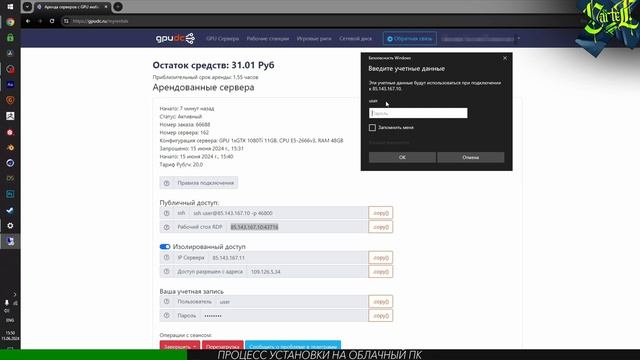Click the Обратная связь button
The width and height of the screenshot is (640, 360).
[409, 38]
